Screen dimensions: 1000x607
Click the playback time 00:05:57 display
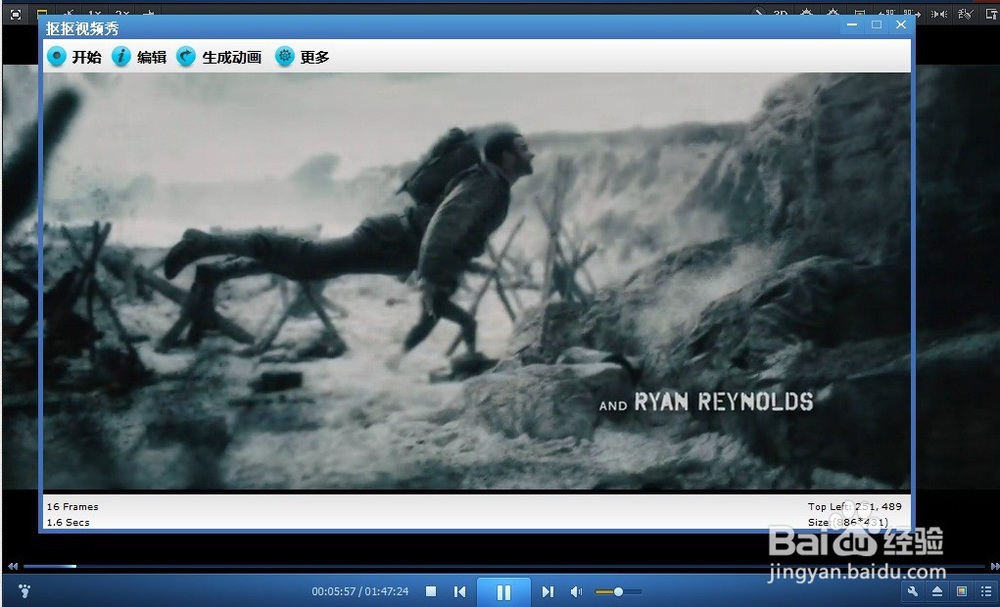point(333,592)
